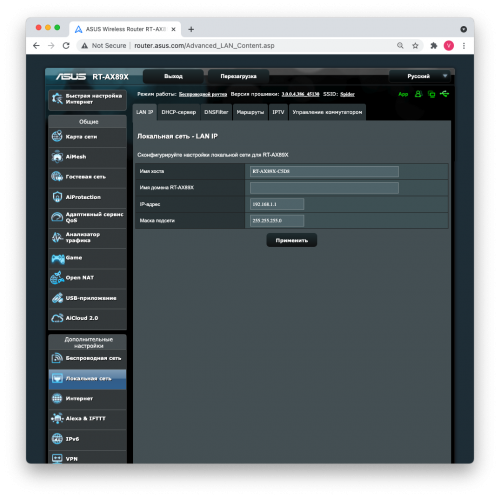Viewport: 500px width, 498px height.
Task: Click the Имя хоста input field
Action: [x=324, y=171]
